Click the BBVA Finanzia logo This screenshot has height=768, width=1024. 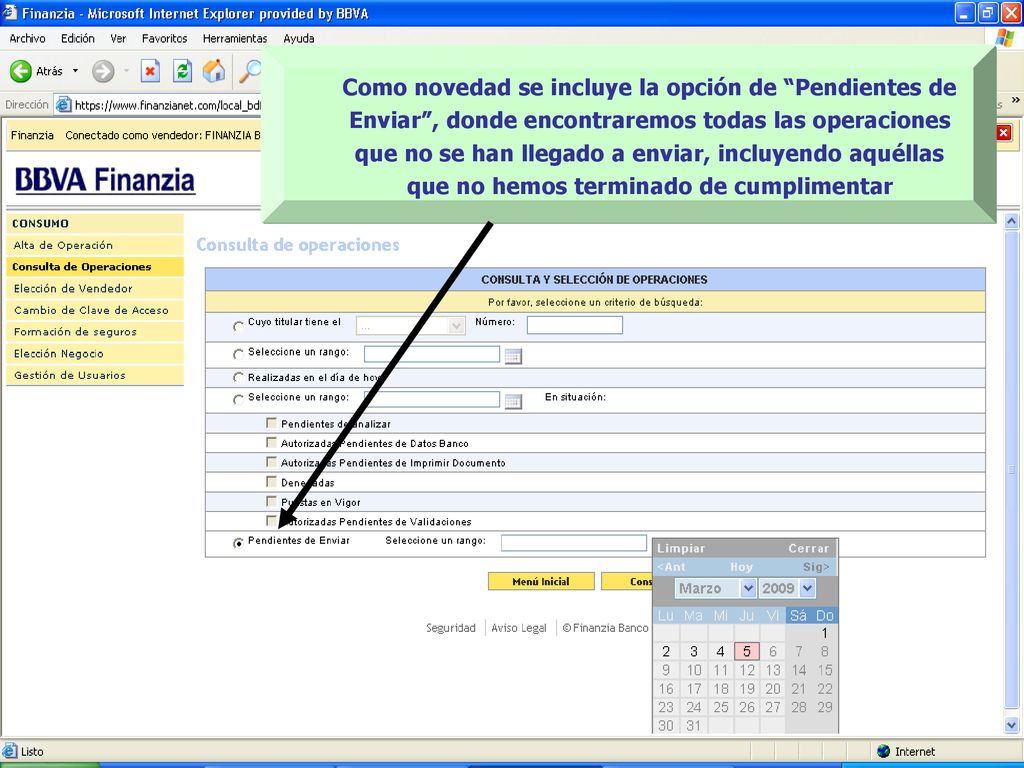104,181
